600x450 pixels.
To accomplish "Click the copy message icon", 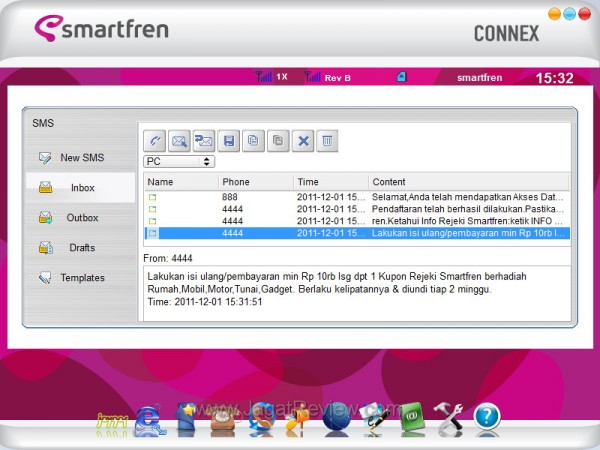I will tap(253, 141).
